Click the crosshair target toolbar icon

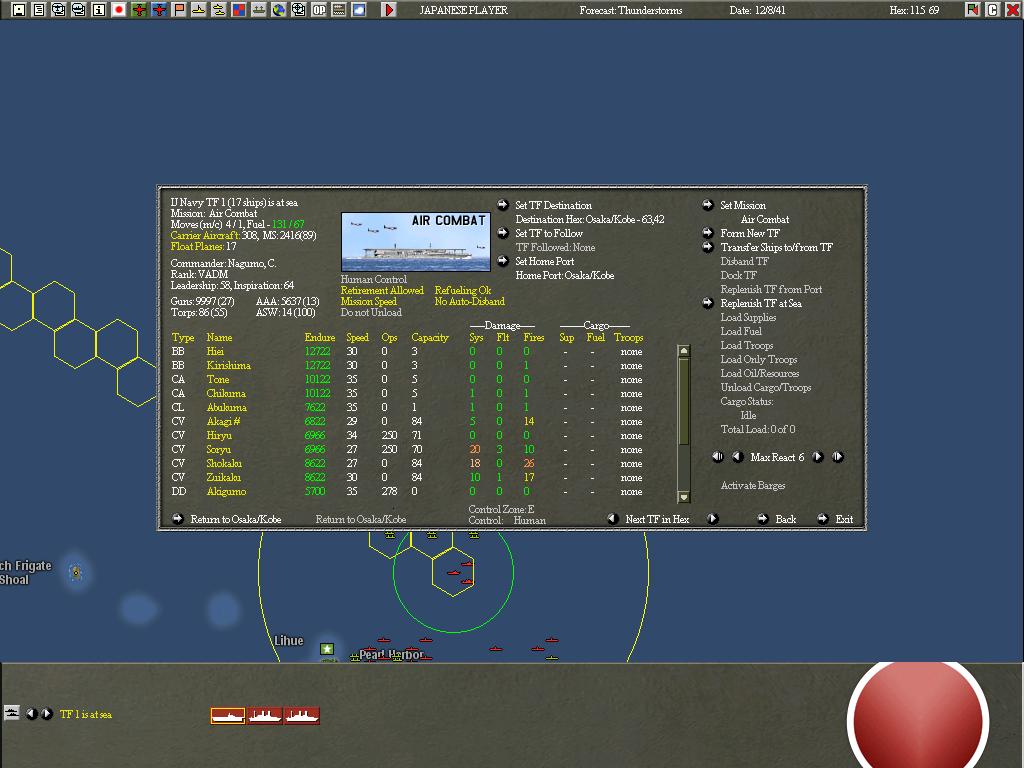tap(298, 10)
